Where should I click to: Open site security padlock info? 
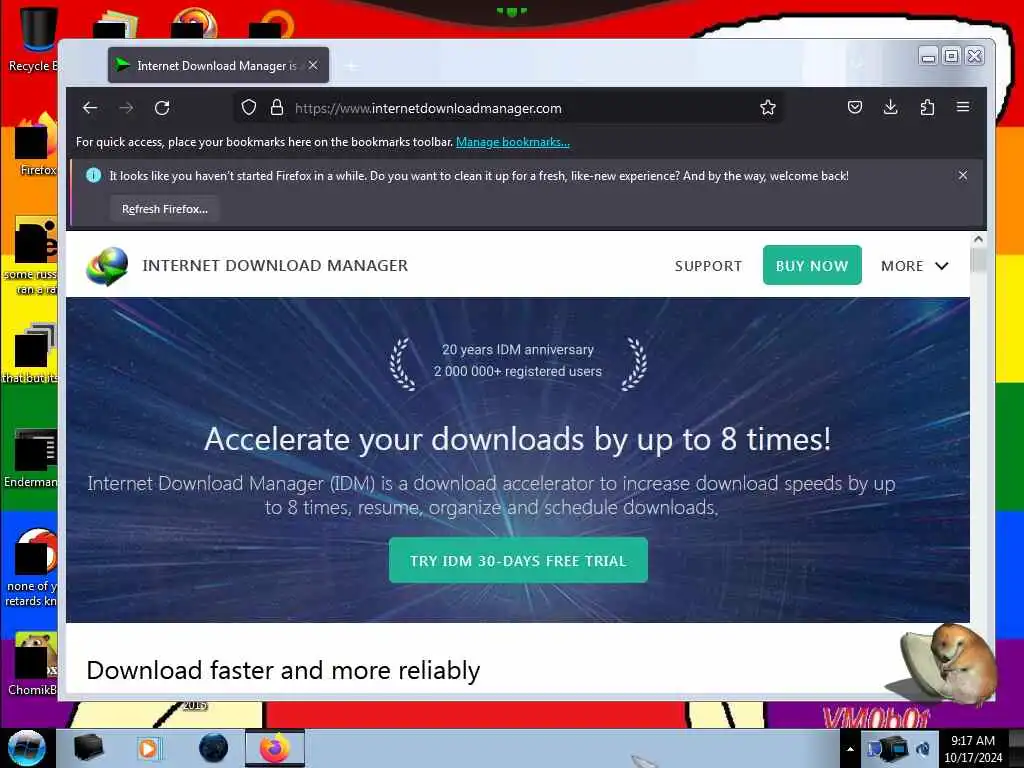[277, 108]
